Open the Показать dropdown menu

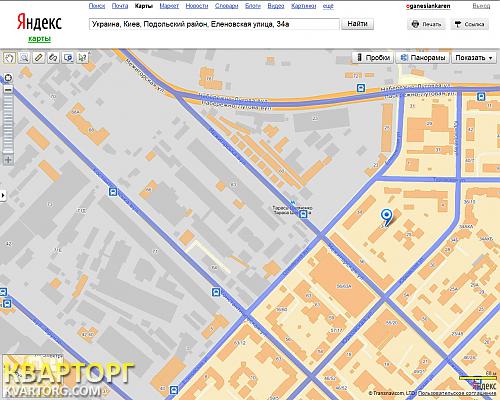[x=474, y=58]
